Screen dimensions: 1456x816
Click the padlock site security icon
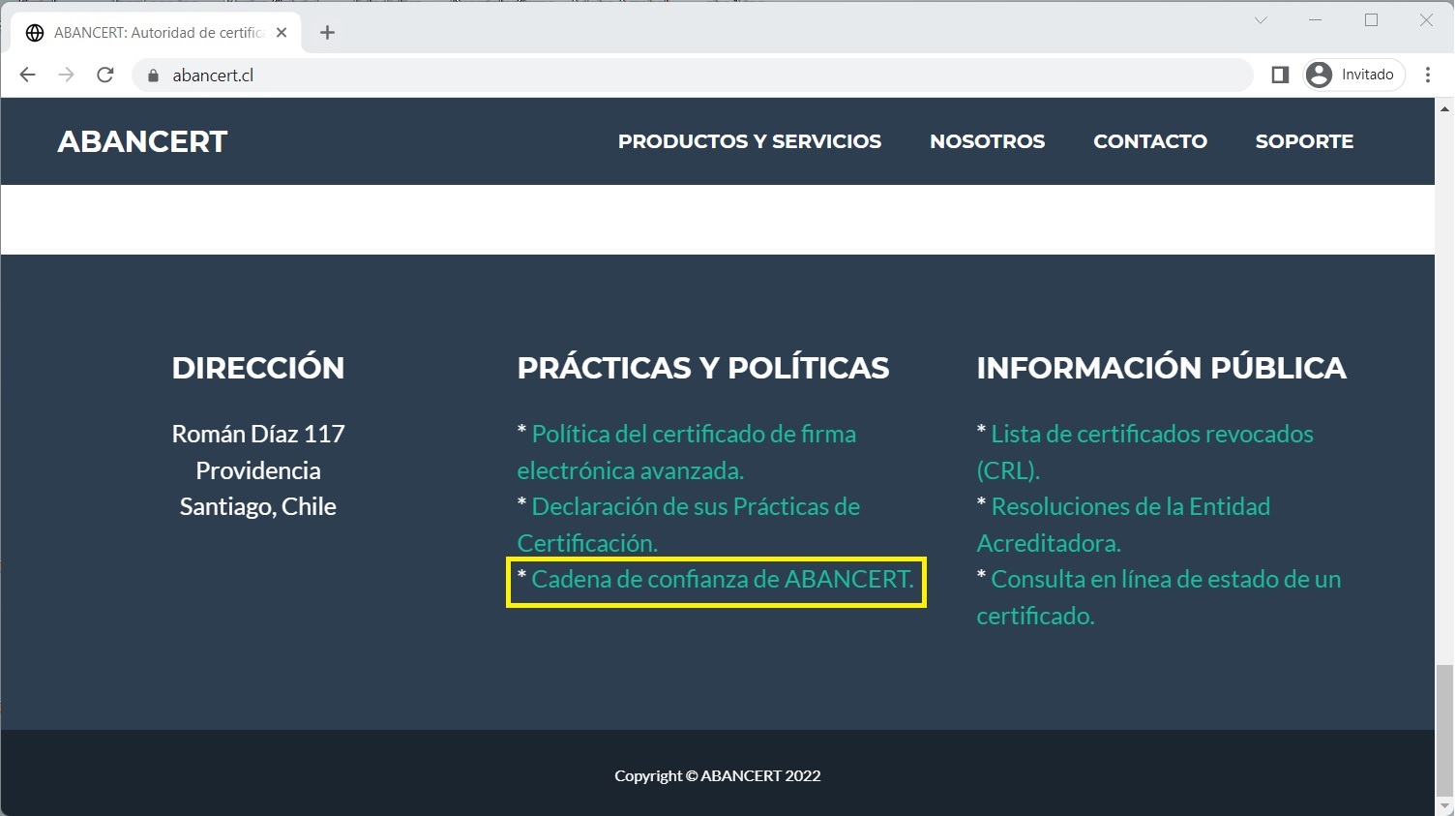[x=153, y=76]
